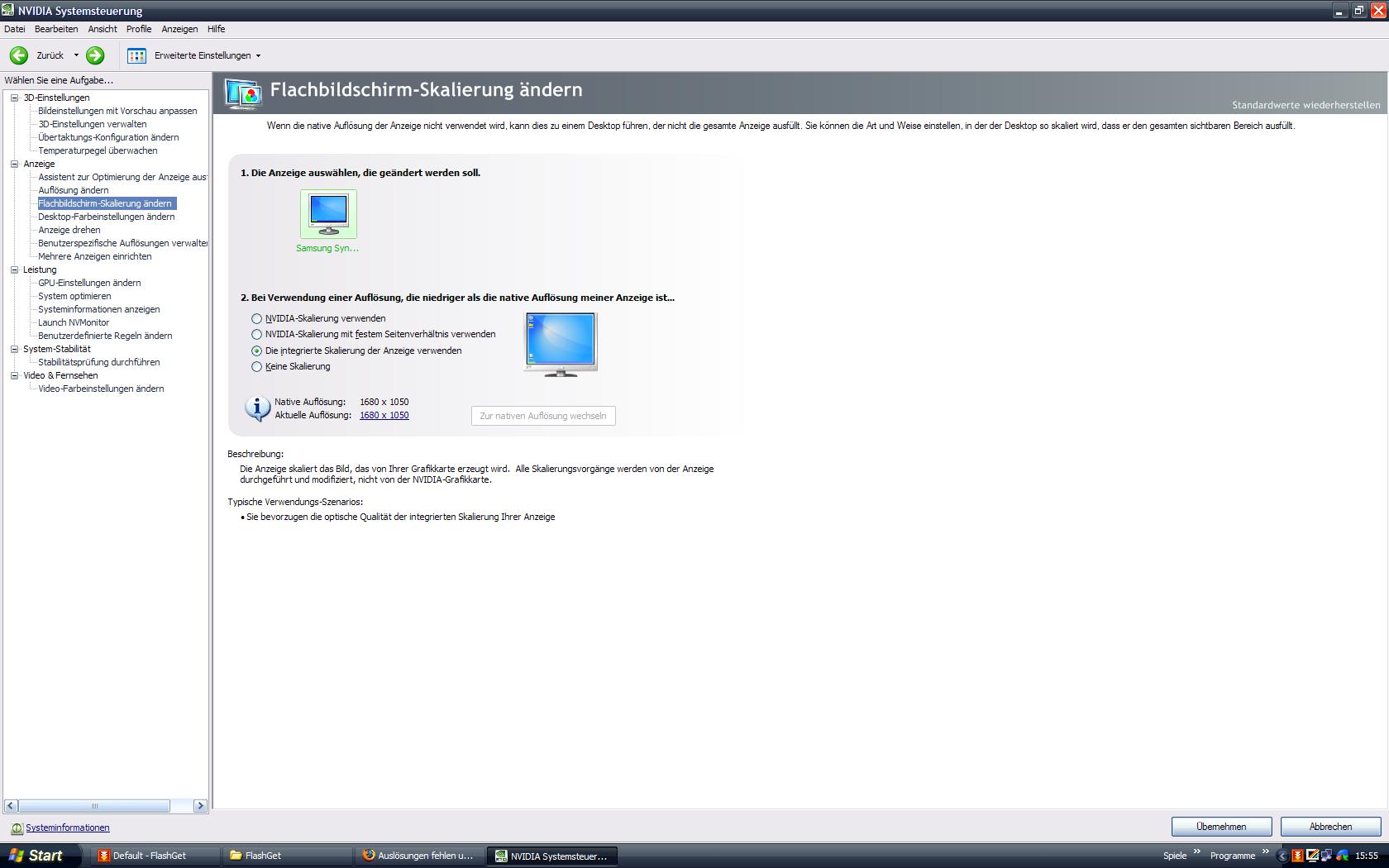This screenshot has width=1389, height=868.
Task: Select Bildeinstellungen mit Vorschau anpassen
Action: click(117, 111)
